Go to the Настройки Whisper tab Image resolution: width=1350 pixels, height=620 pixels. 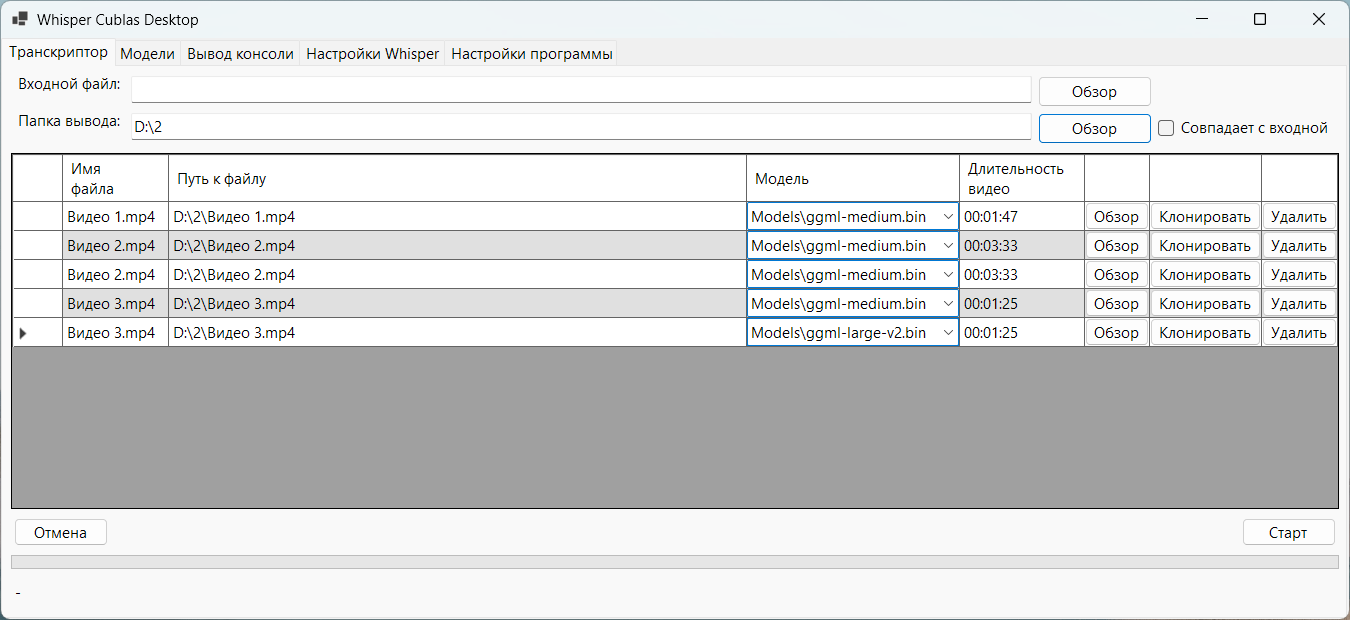372,54
